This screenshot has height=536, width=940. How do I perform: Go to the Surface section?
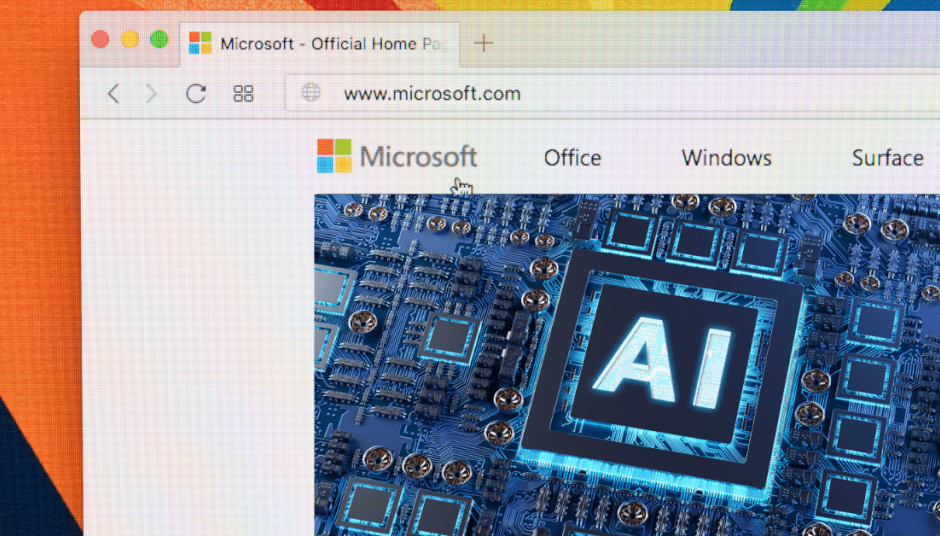(x=887, y=158)
